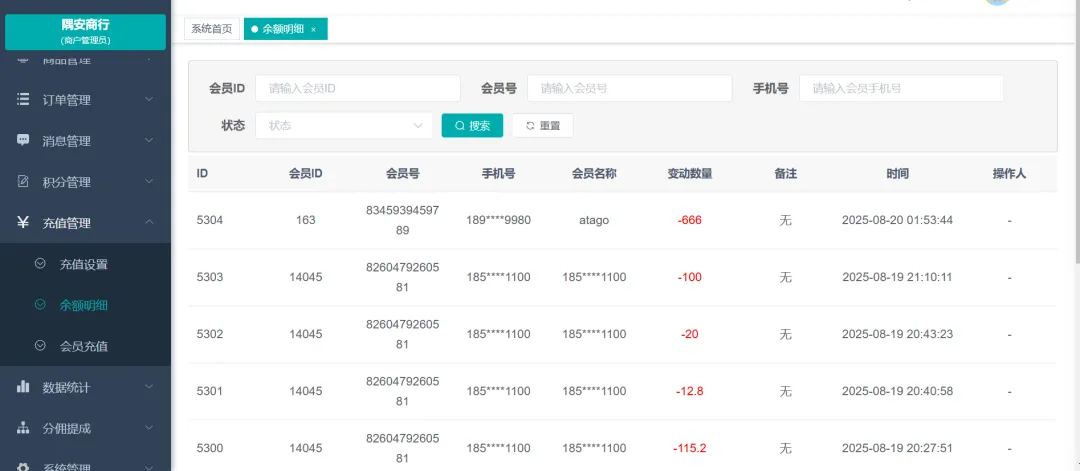Click the 消息管理 chat bubble icon

pyautogui.click(x=23, y=141)
